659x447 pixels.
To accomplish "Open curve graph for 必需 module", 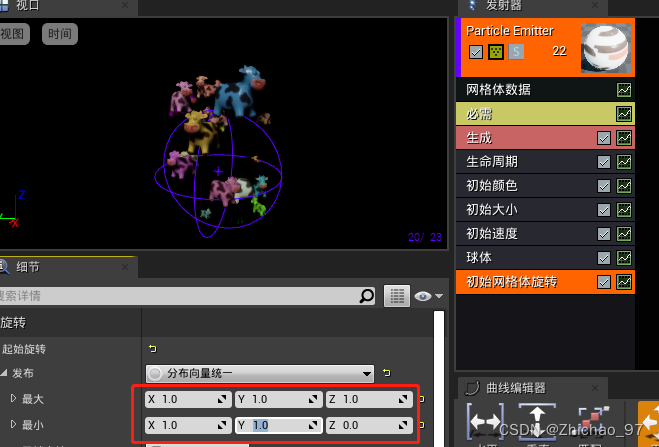I will (x=624, y=114).
